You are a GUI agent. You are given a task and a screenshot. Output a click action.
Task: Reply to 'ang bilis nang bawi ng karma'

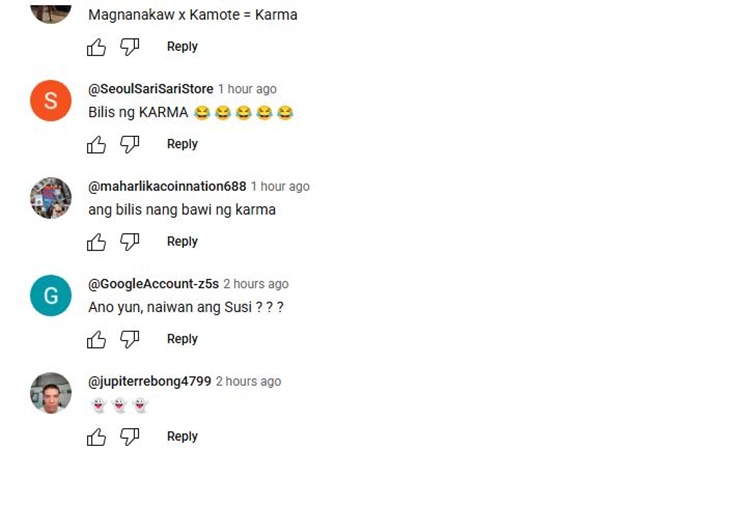182,242
